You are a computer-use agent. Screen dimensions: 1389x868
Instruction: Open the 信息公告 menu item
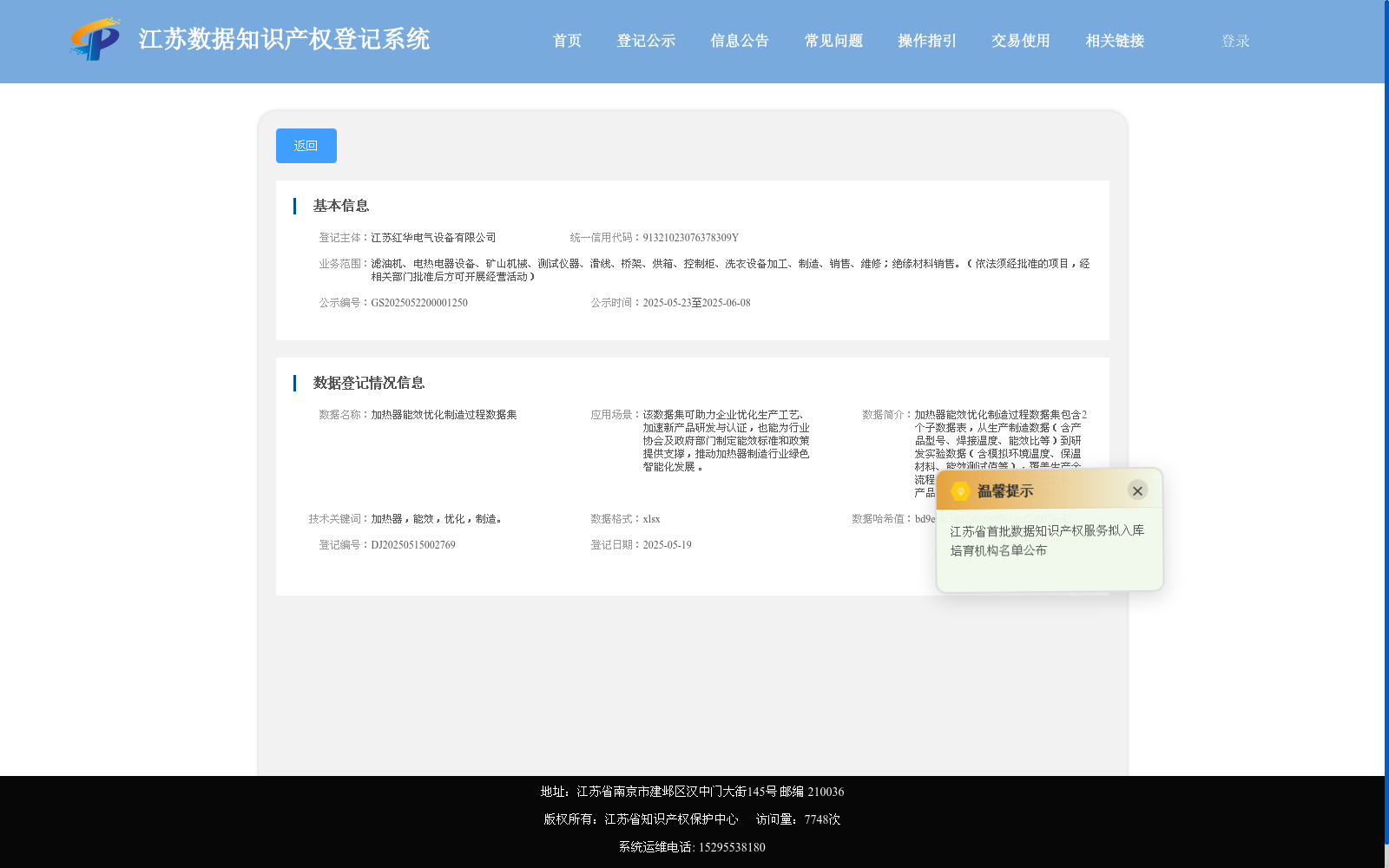[740, 41]
